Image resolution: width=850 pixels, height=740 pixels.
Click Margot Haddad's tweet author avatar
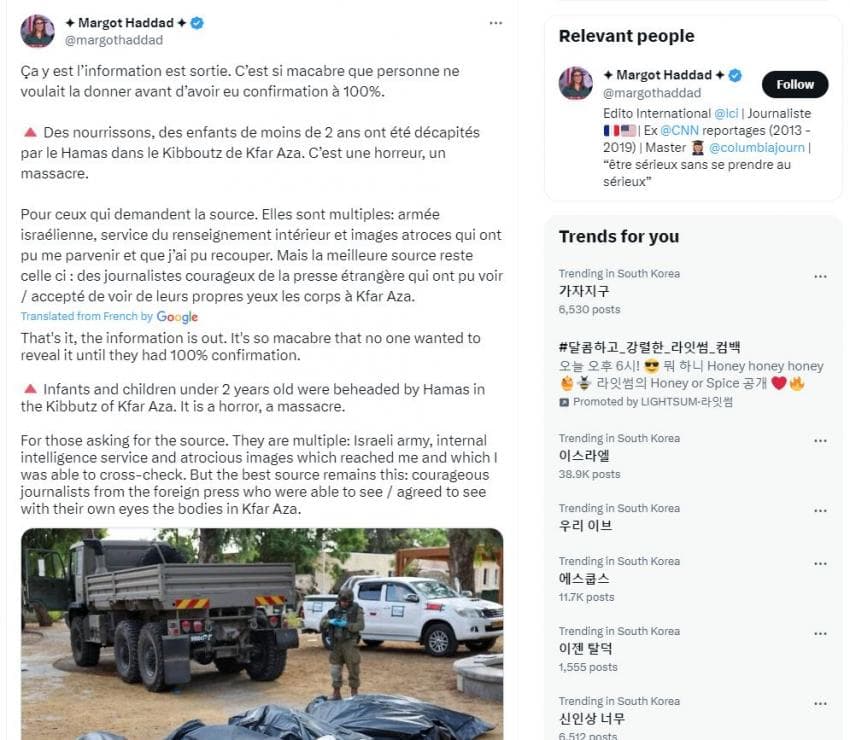pos(38,31)
